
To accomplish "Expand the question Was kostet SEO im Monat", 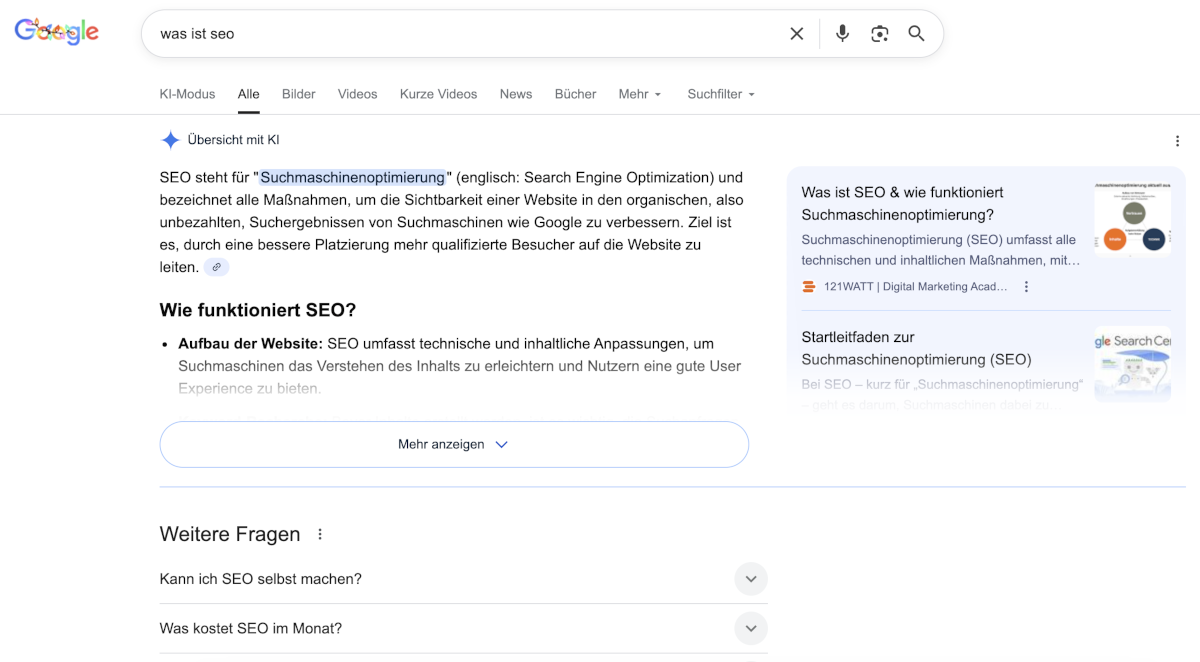I will pyautogui.click(x=751, y=628).
